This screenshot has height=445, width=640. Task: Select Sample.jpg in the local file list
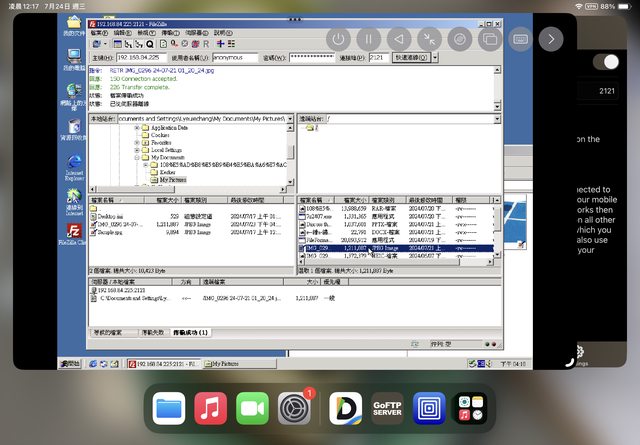pos(108,231)
